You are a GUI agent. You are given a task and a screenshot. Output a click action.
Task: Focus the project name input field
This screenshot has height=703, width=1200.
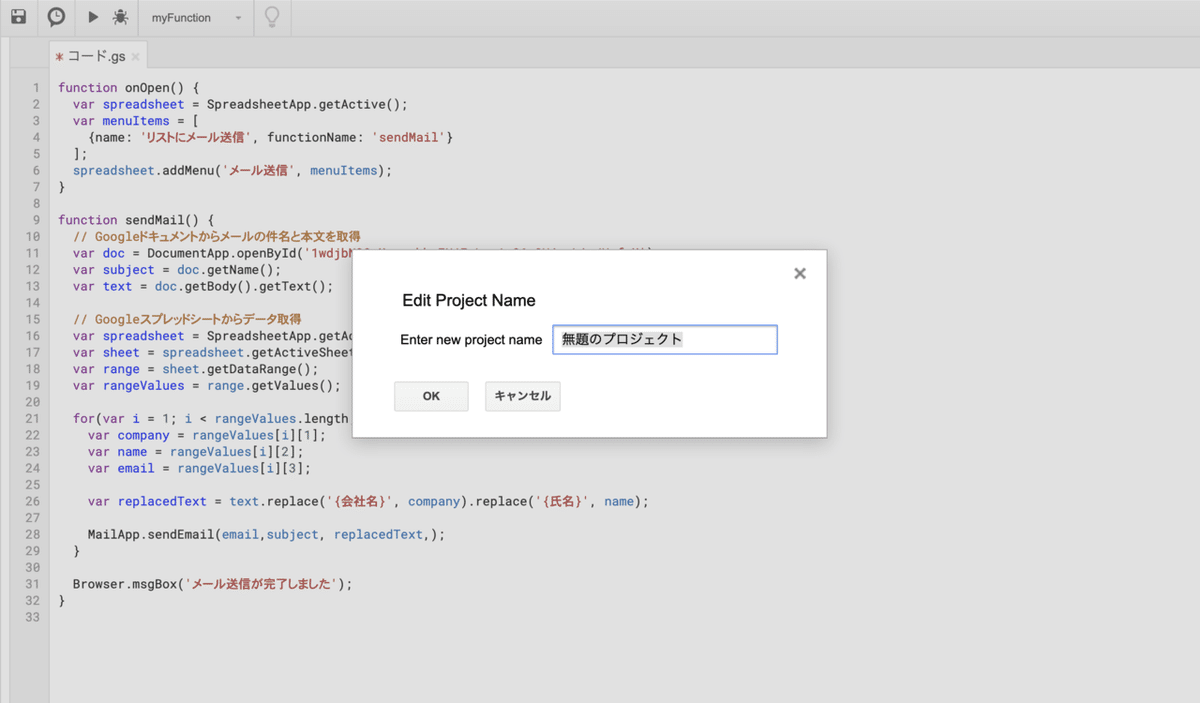pyautogui.click(x=665, y=339)
